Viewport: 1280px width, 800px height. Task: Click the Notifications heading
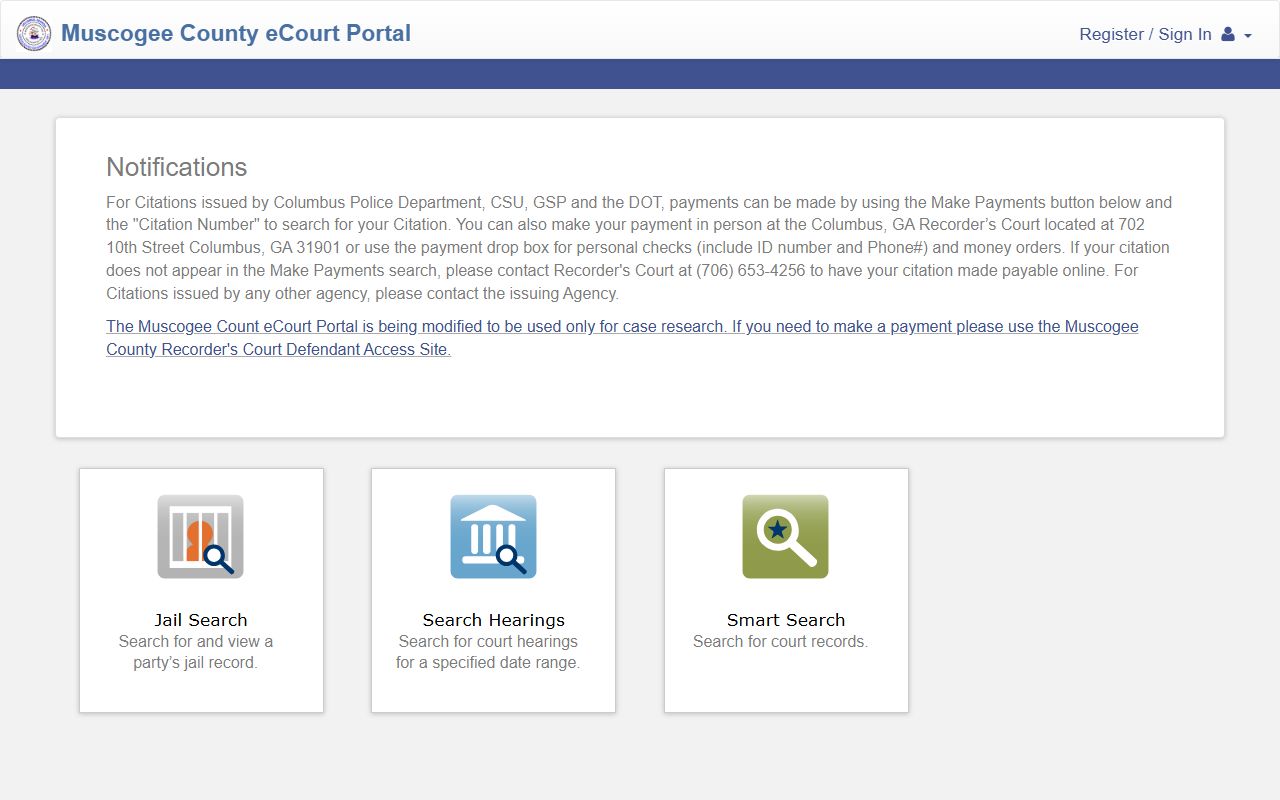click(x=177, y=167)
